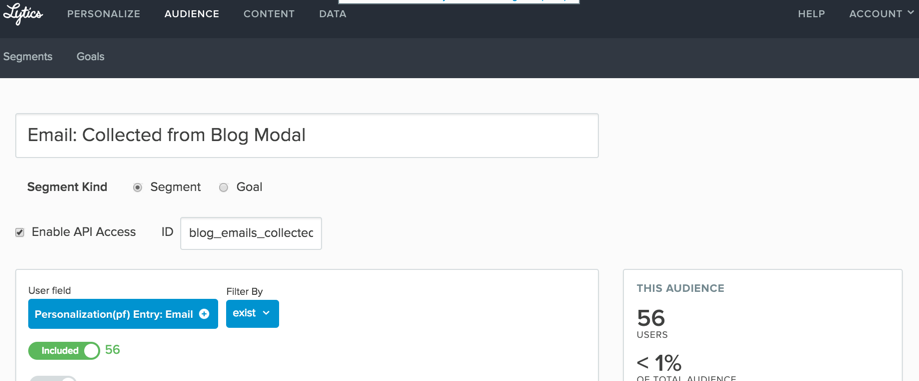Click the plus icon on Personalization Entry Email field
Viewport: 919px width, 381px height.
204,314
